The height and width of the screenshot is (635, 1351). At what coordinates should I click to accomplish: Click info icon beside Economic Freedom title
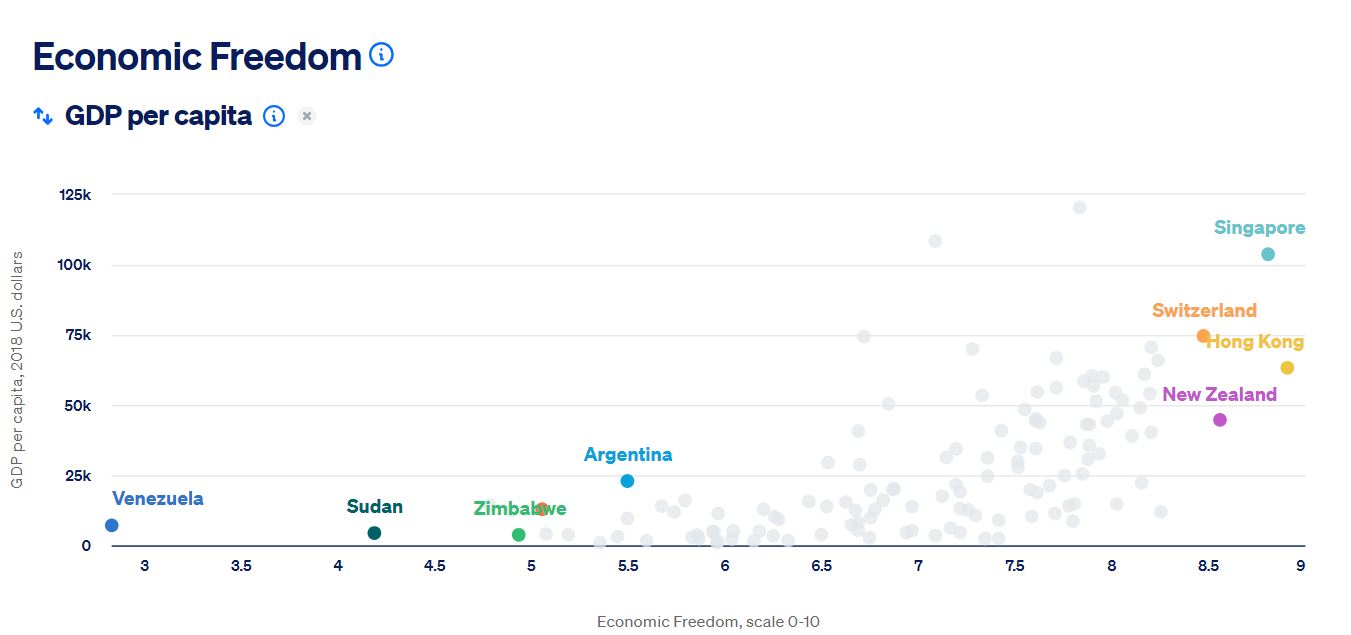point(381,55)
